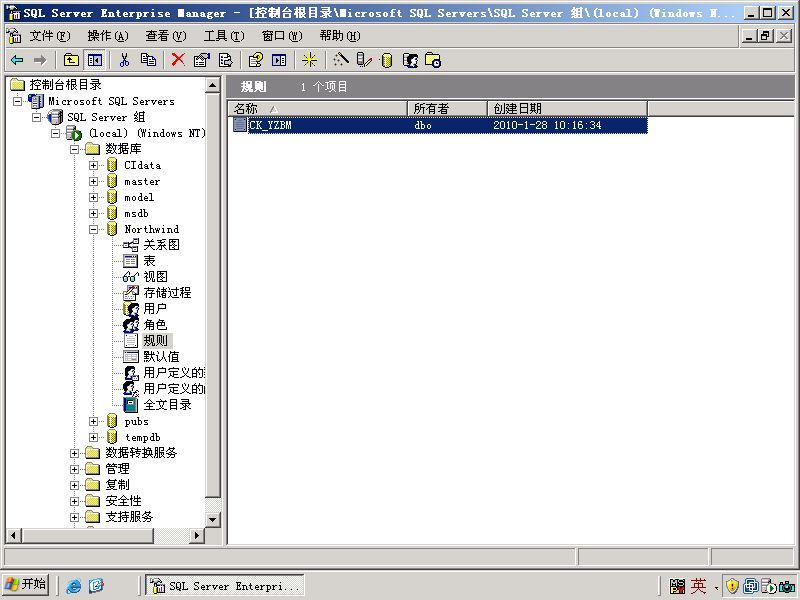Open the 操作(A) menu
Image resolution: width=800 pixels, height=600 pixels.
coord(108,36)
